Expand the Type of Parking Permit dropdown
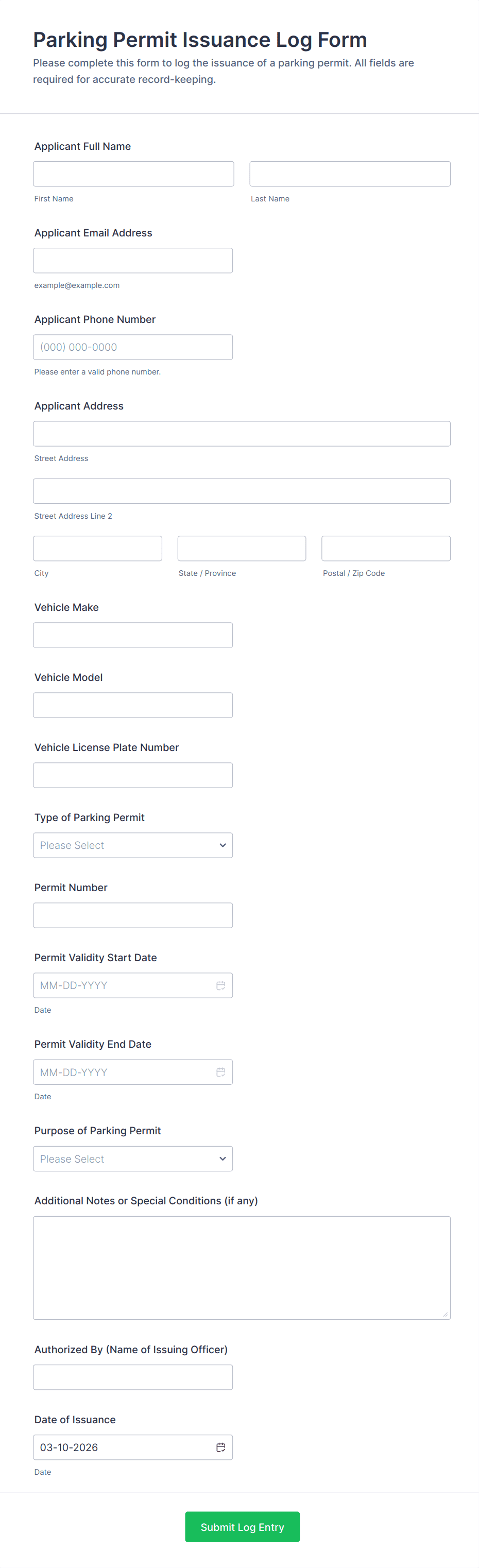The width and height of the screenshot is (479, 1568). [x=133, y=845]
